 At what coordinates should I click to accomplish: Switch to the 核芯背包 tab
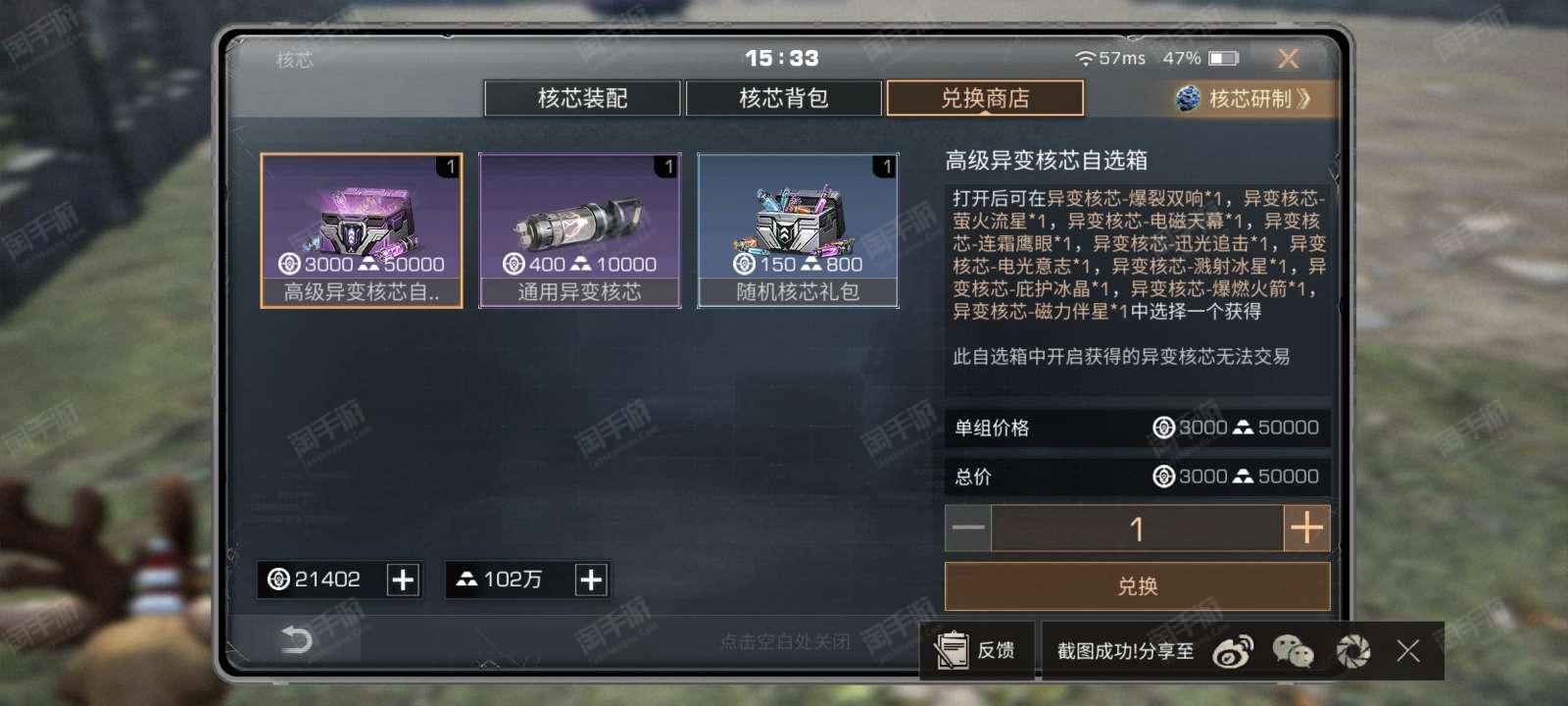(784, 98)
